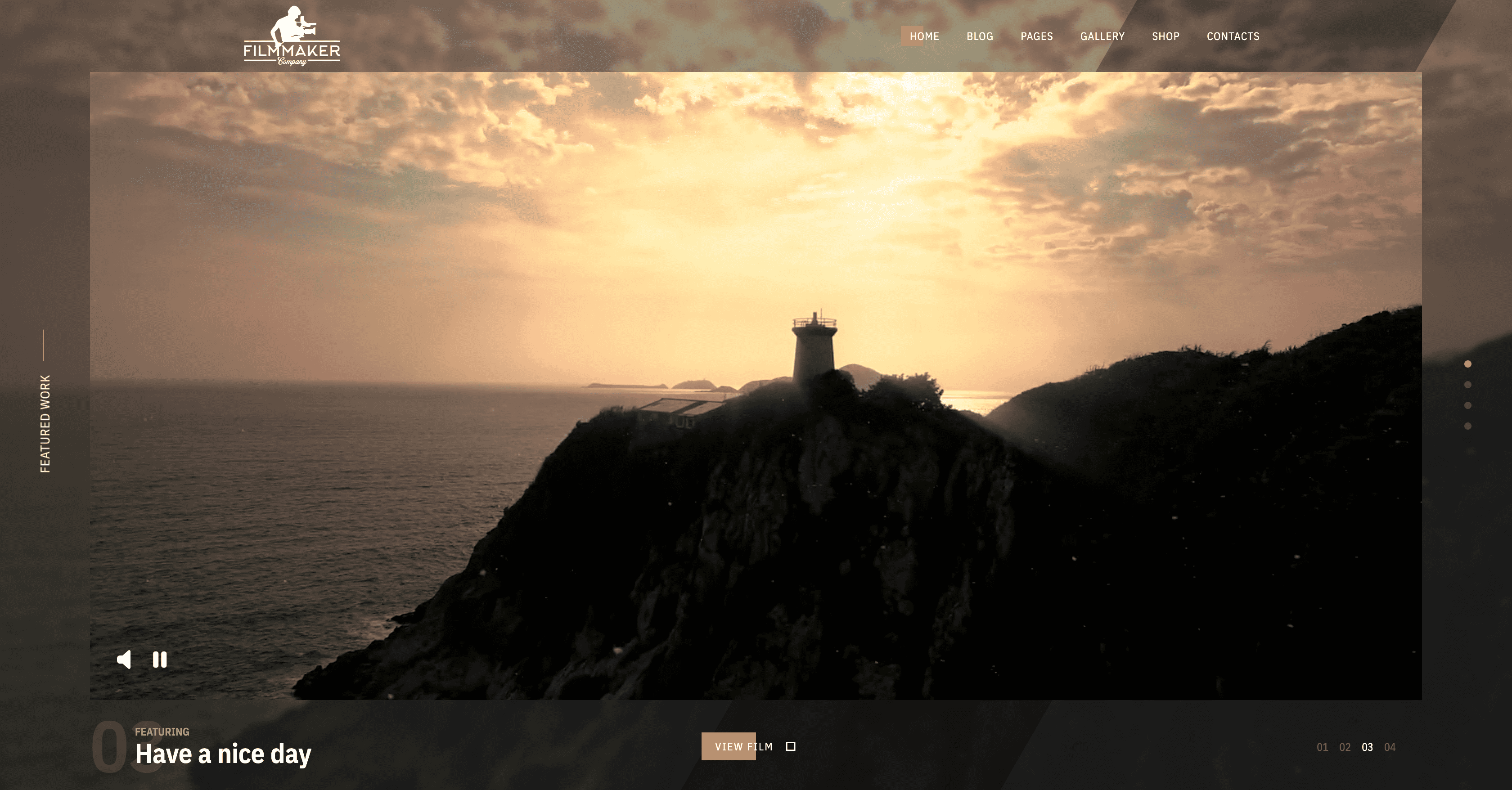Click the square icon beside View Film
This screenshot has height=790, width=1512.
pos(791,746)
